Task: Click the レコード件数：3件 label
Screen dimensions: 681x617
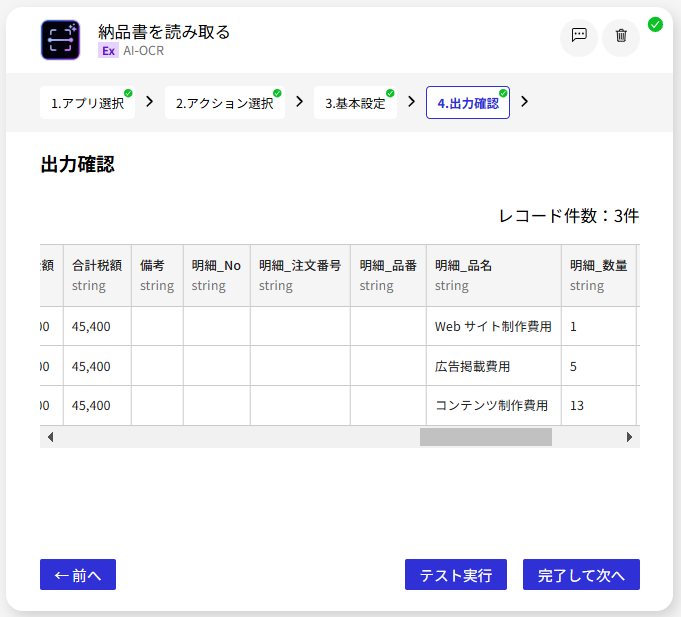Action: 569,216
